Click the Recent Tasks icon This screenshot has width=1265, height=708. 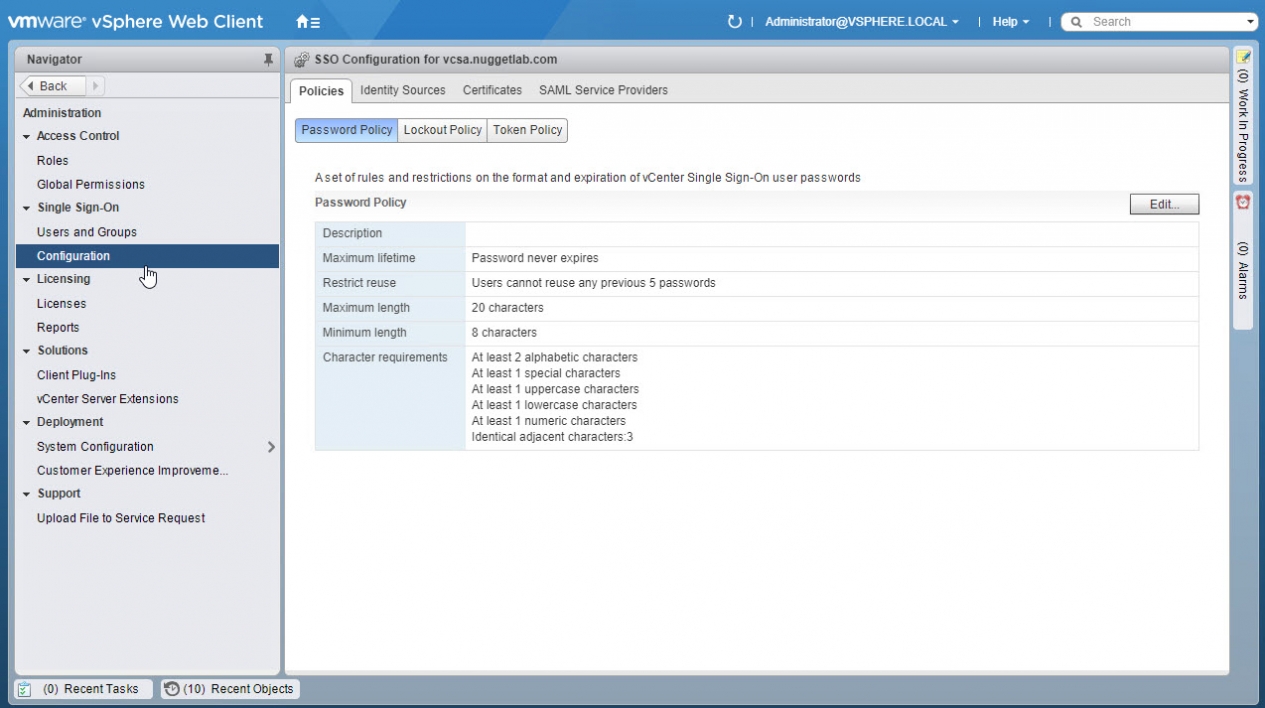pyautogui.click(x=26, y=689)
